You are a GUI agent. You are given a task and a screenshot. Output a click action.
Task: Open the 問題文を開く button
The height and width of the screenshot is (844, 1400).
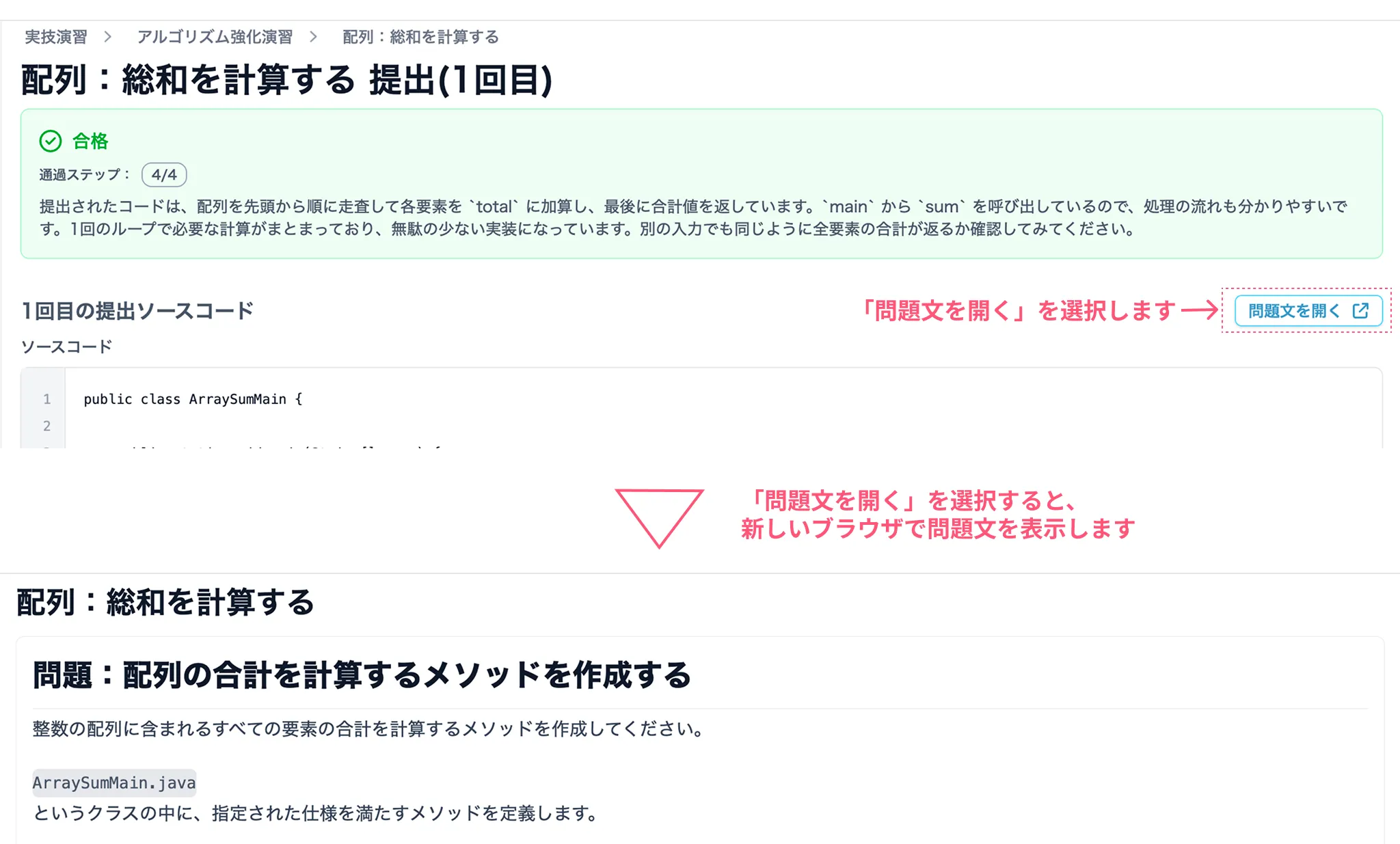tap(1306, 310)
